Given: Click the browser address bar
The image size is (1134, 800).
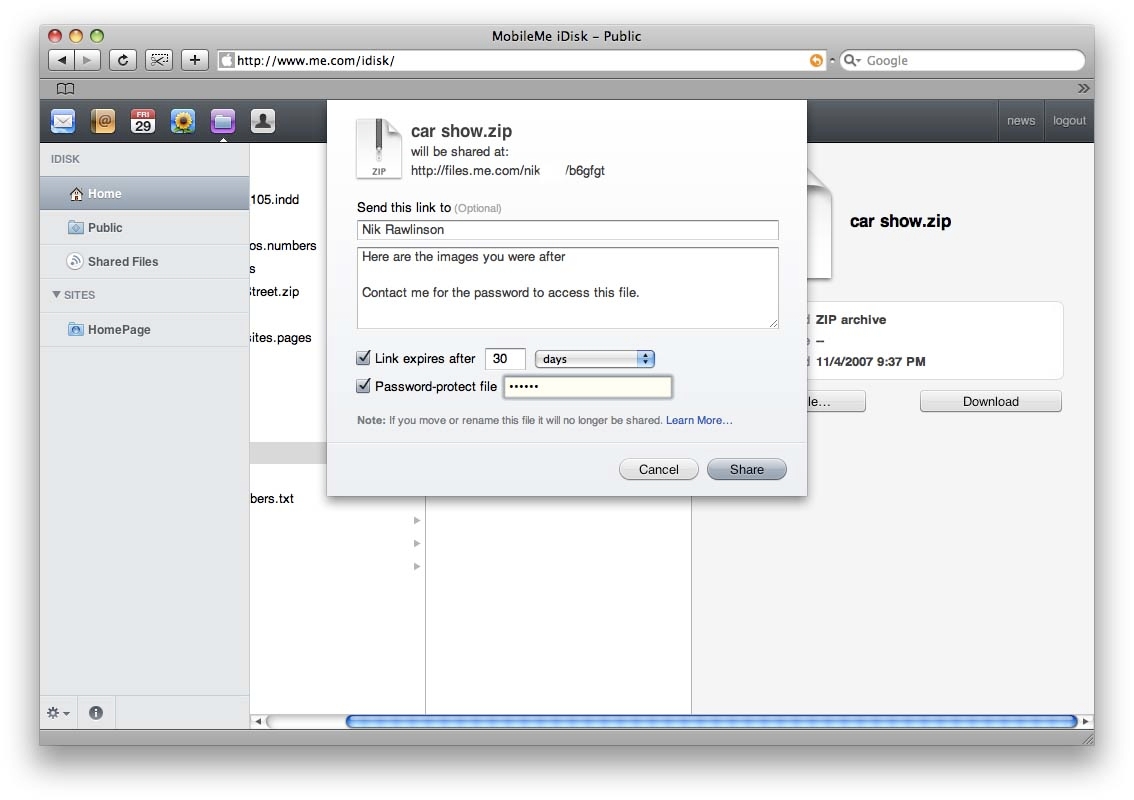Looking at the screenshot, I should click(x=521, y=61).
